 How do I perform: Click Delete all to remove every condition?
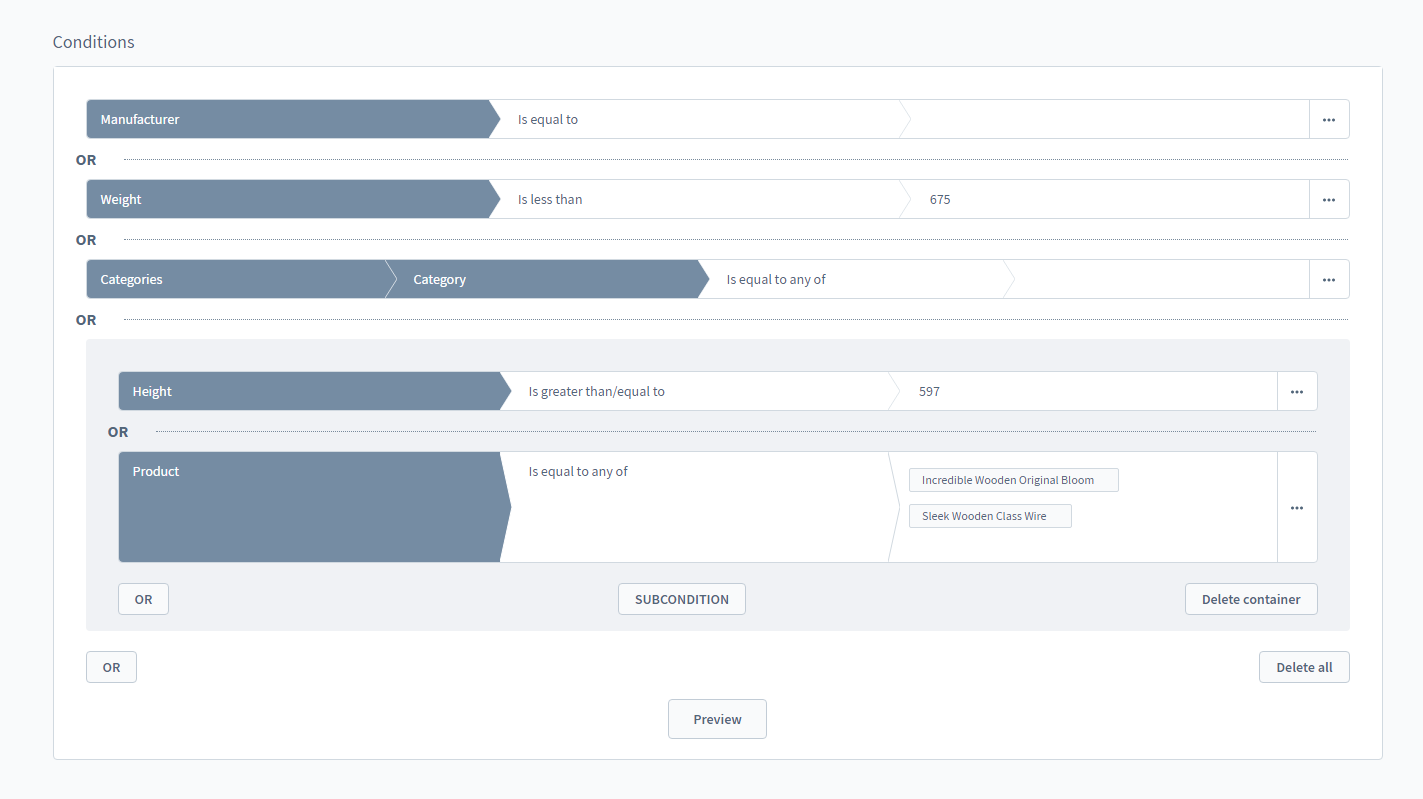coord(1304,666)
